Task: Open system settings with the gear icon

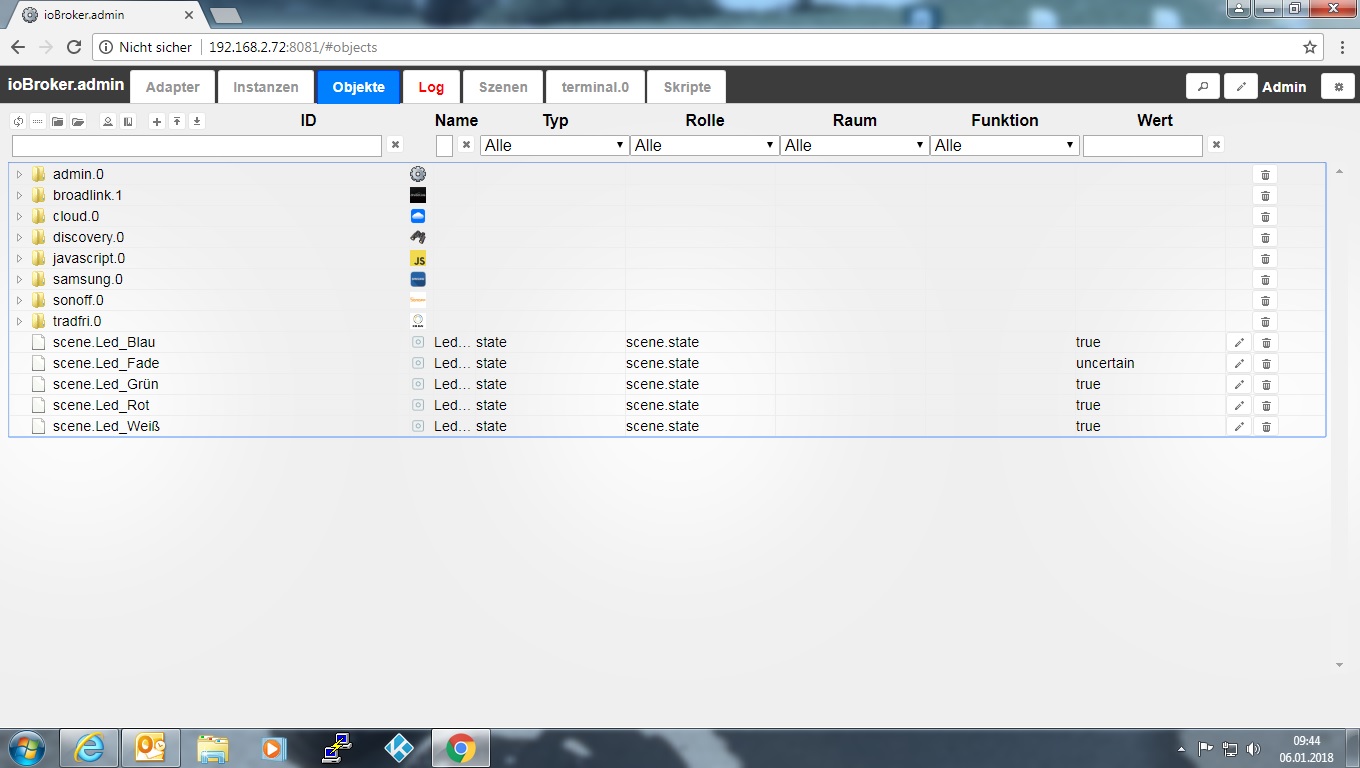Action: (x=1338, y=87)
